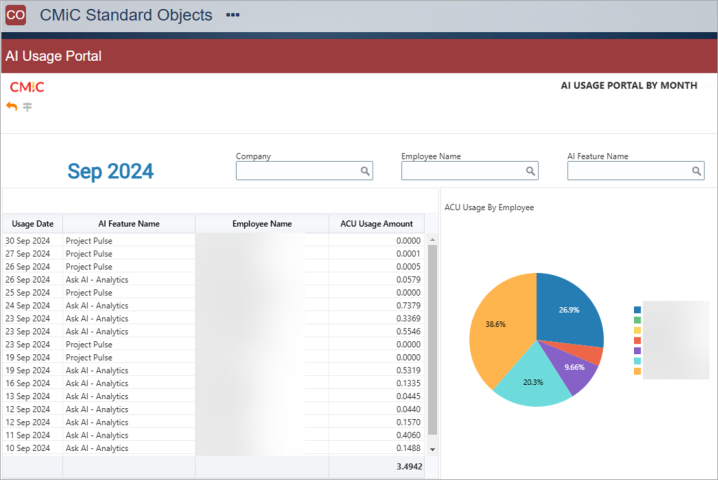
Task: Click the grey filter settings icon
Action: (27, 107)
